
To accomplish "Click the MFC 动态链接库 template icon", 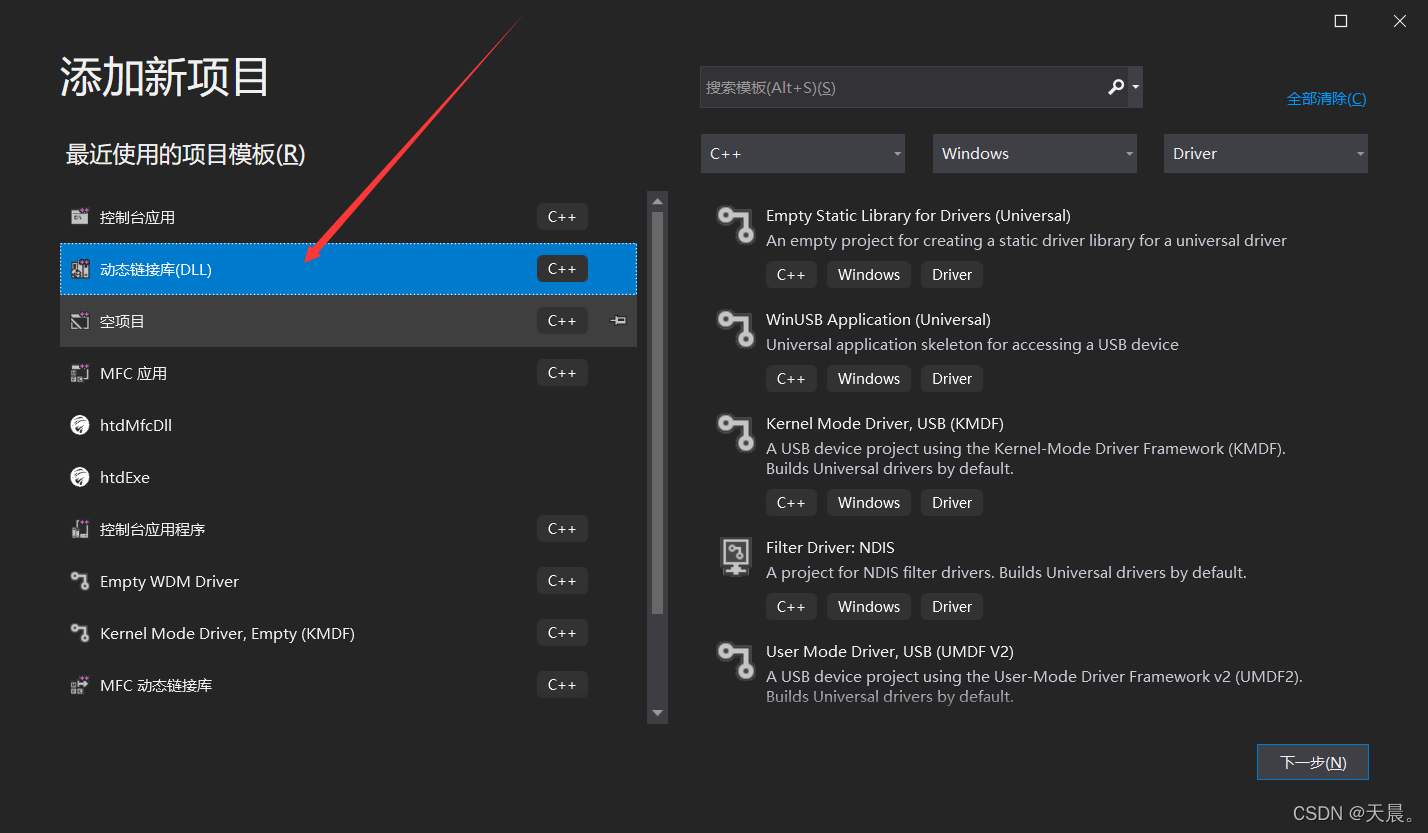I will 80,685.
